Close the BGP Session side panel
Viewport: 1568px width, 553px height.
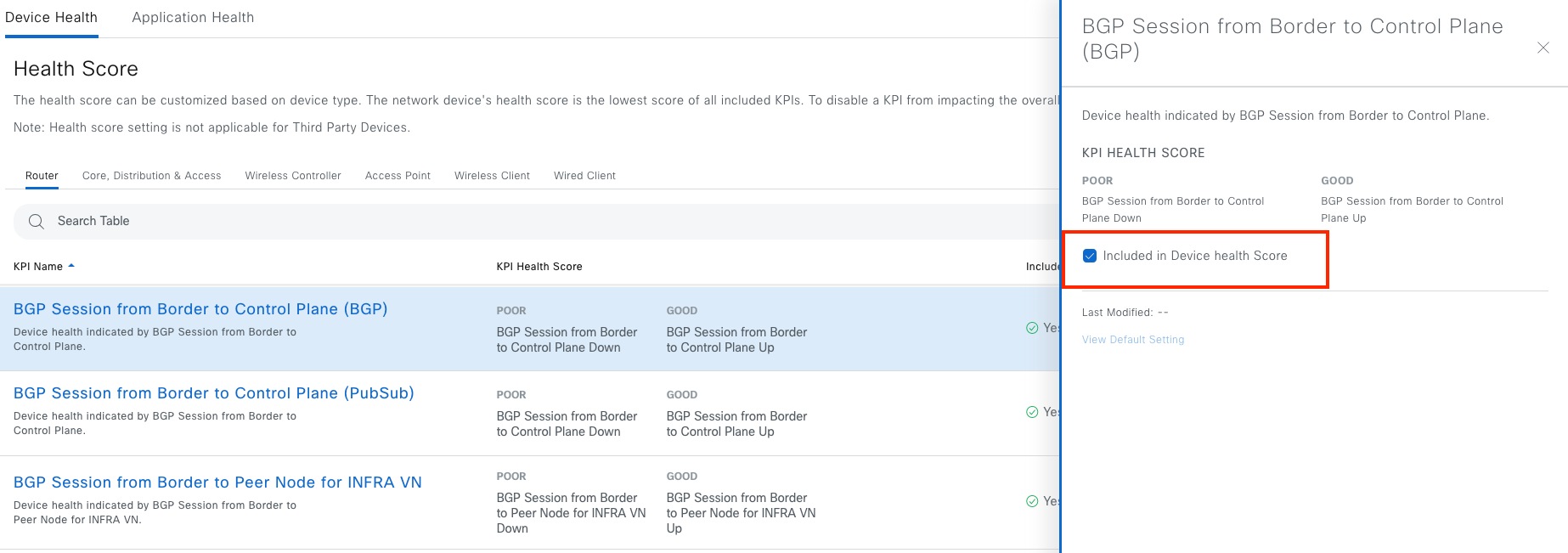(1543, 48)
